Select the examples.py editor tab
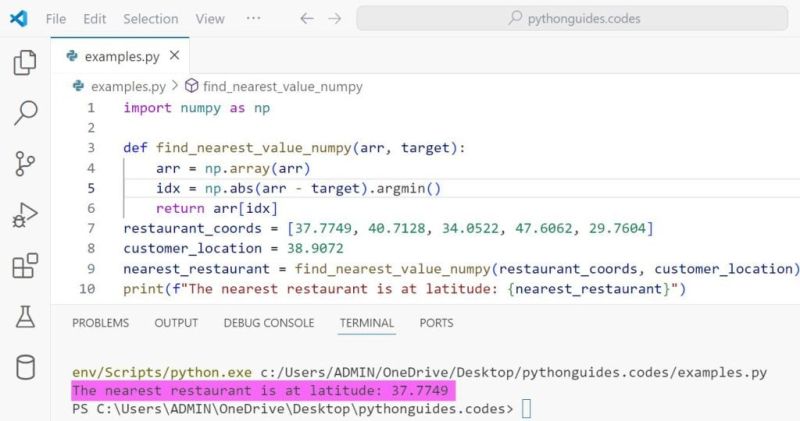 [x=120, y=56]
